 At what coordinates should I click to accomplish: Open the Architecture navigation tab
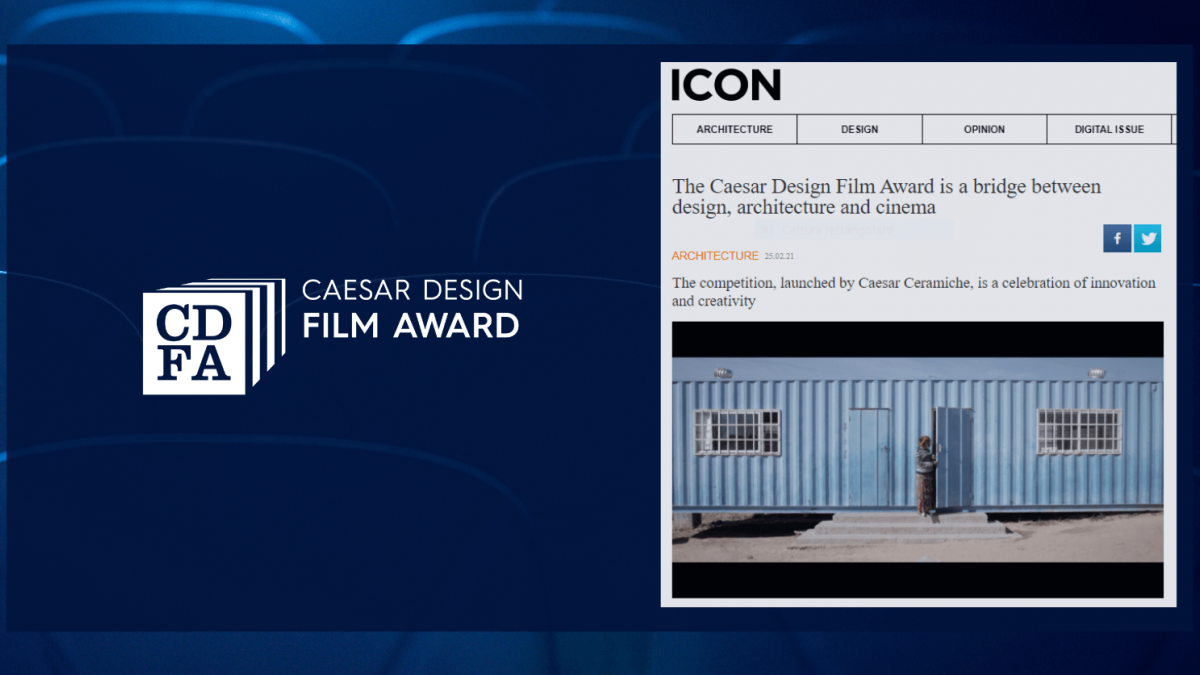(735, 129)
